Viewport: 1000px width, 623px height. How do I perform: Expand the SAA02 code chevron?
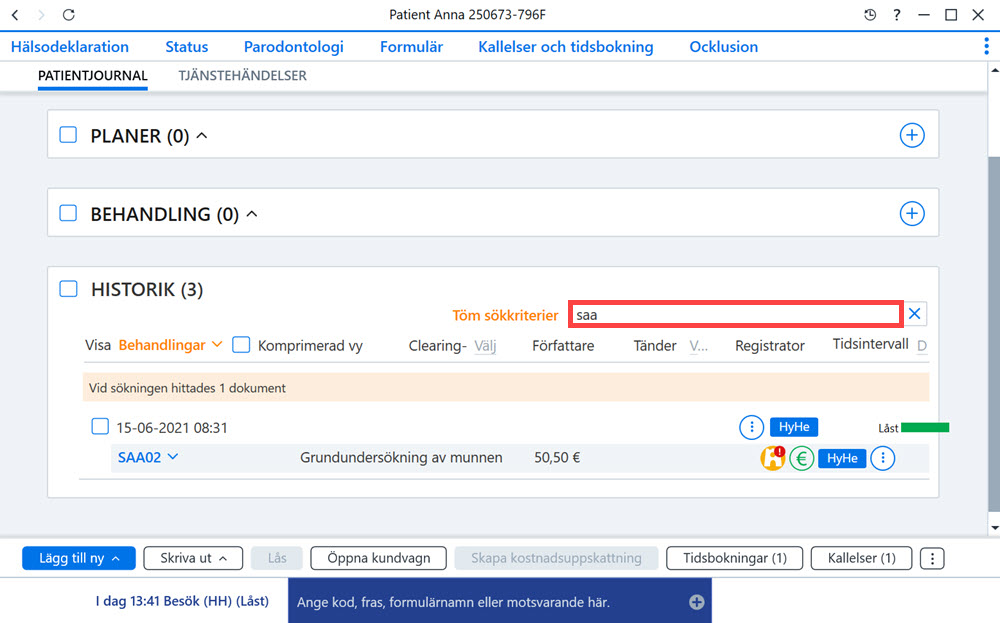pos(173,457)
